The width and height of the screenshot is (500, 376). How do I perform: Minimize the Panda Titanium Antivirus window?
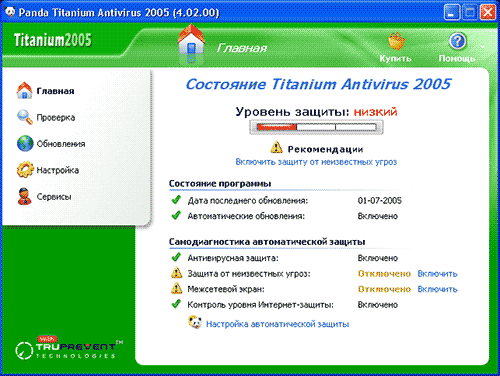(452, 13)
